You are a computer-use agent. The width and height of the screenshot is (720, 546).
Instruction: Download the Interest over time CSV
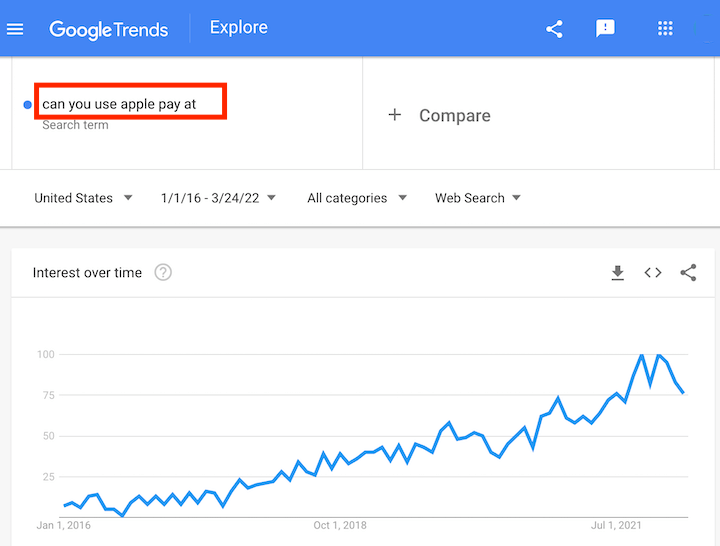(618, 273)
